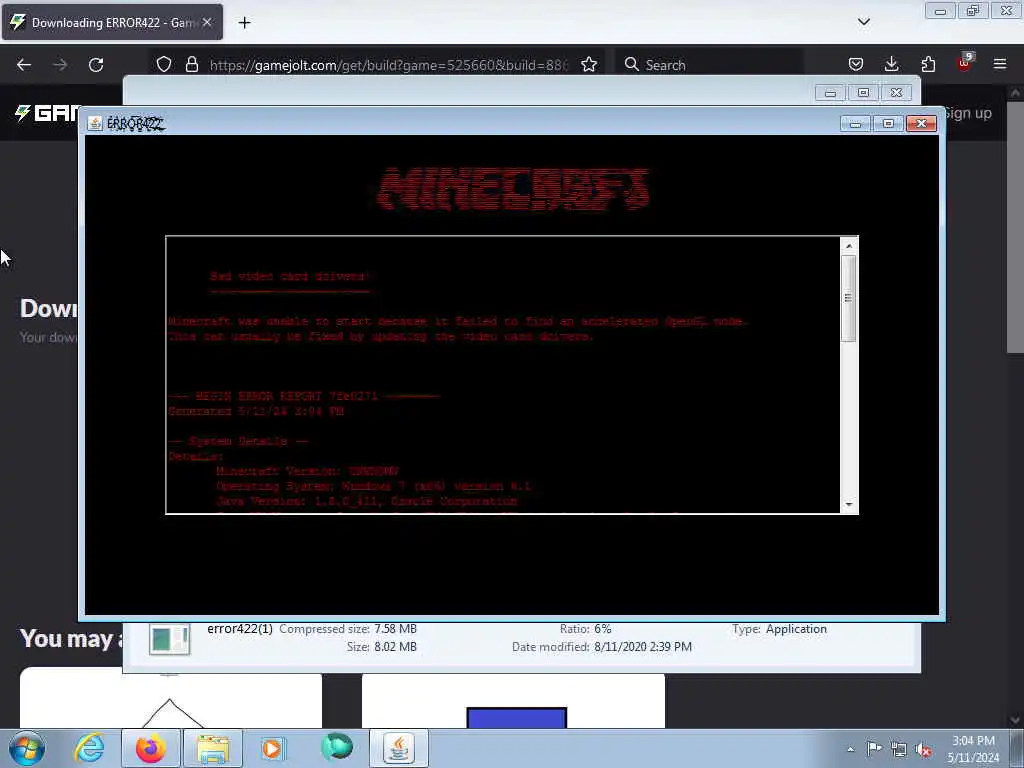Click the second recommended game thumbnail with blue block
The height and width of the screenshot is (768, 1024).
click(513, 700)
